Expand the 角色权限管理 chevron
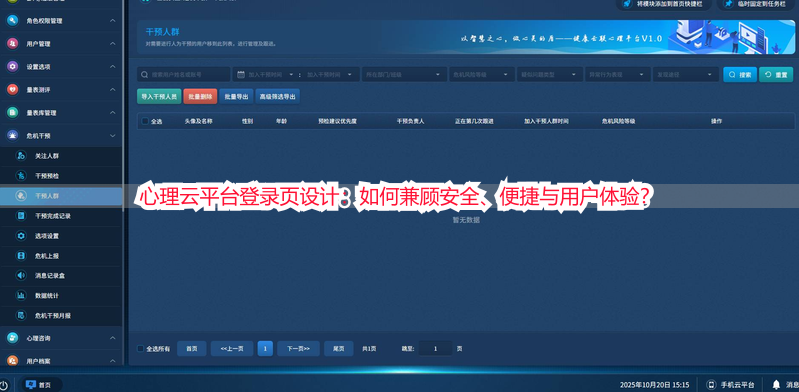The height and width of the screenshot is (392, 799). coord(113,21)
